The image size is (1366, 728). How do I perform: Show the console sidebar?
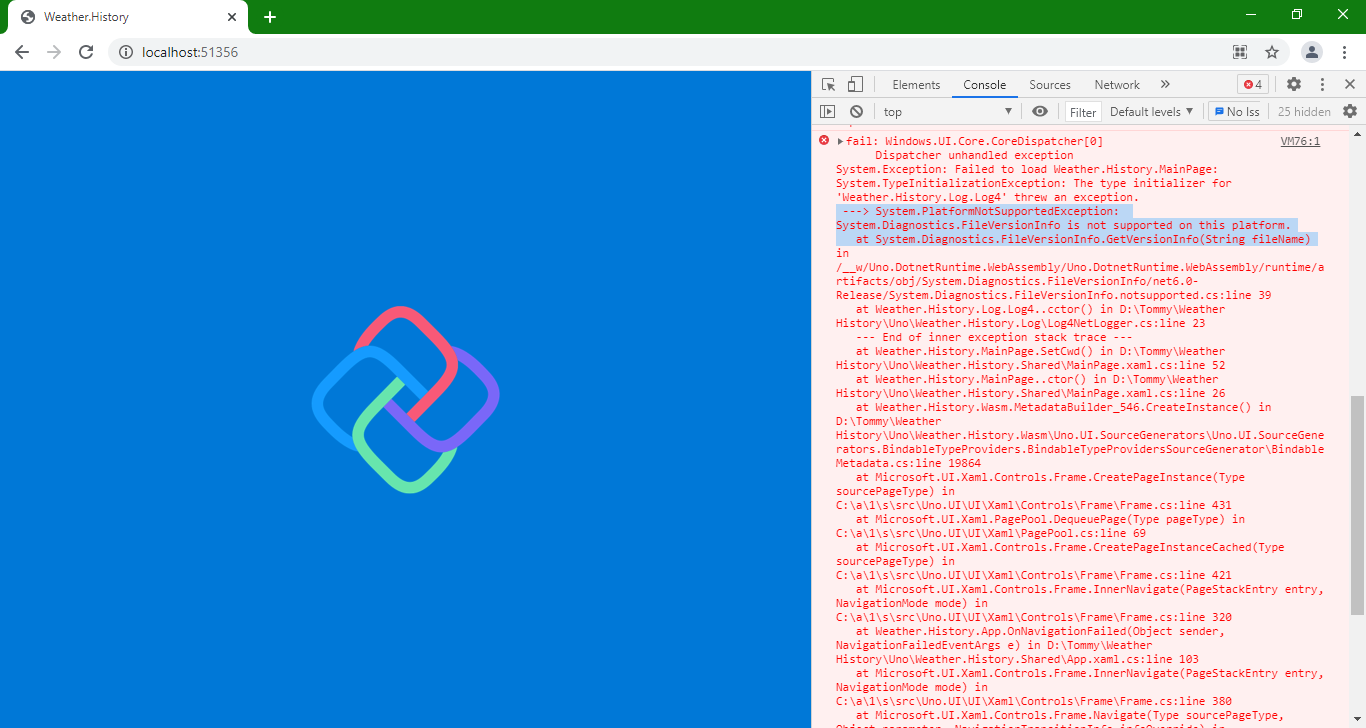pyautogui.click(x=826, y=111)
